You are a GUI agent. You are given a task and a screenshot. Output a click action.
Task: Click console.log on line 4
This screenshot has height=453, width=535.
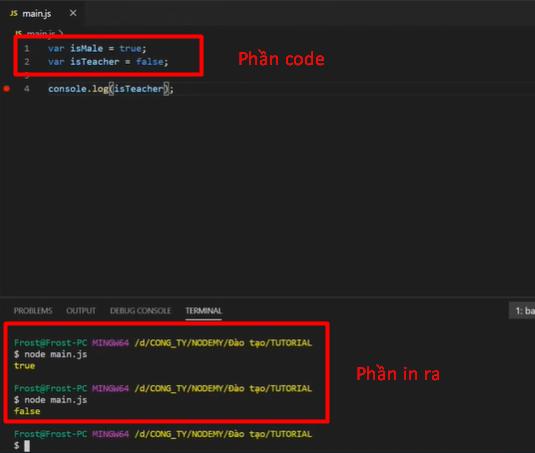(x=78, y=89)
